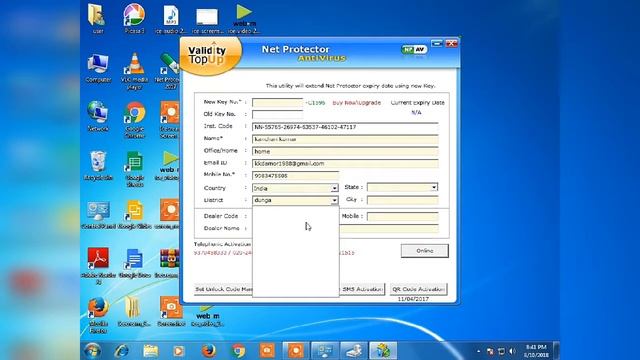This screenshot has width=640, height=360.
Task: Select the active Net Protector taskbar button
Action: pos(382,351)
